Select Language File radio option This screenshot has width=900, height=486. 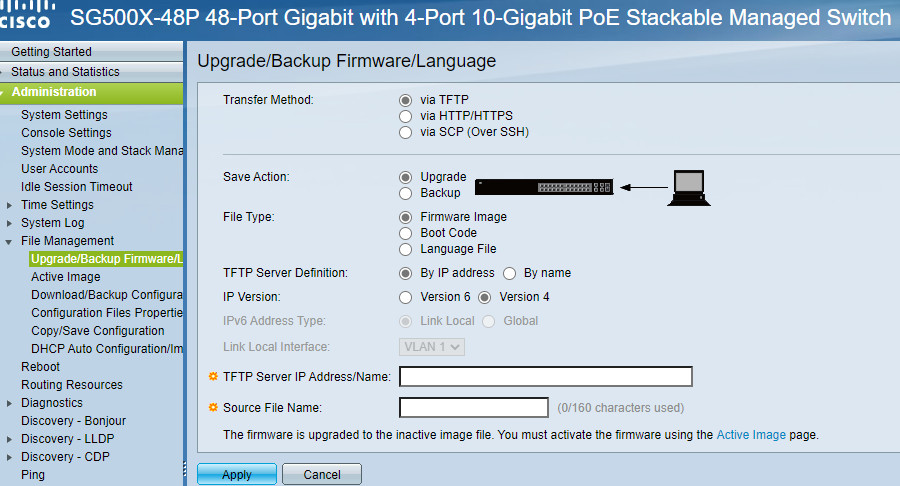coord(405,249)
